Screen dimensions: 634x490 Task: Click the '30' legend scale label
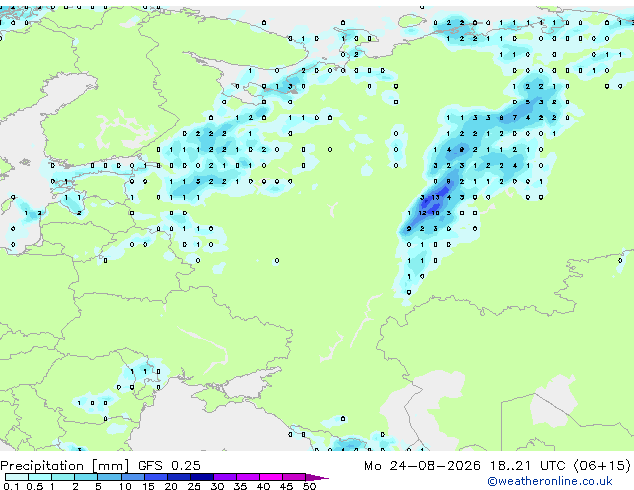coord(217,486)
